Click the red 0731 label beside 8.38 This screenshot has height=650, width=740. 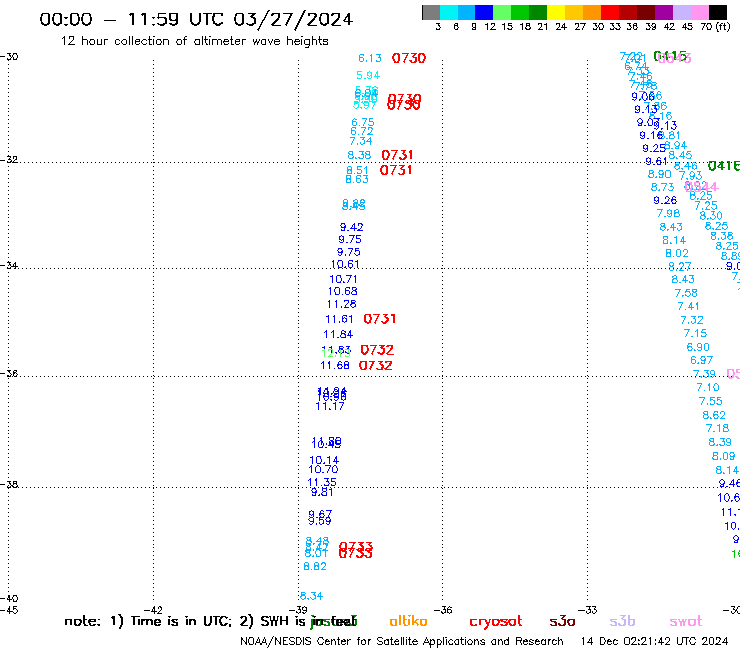pos(397,155)
